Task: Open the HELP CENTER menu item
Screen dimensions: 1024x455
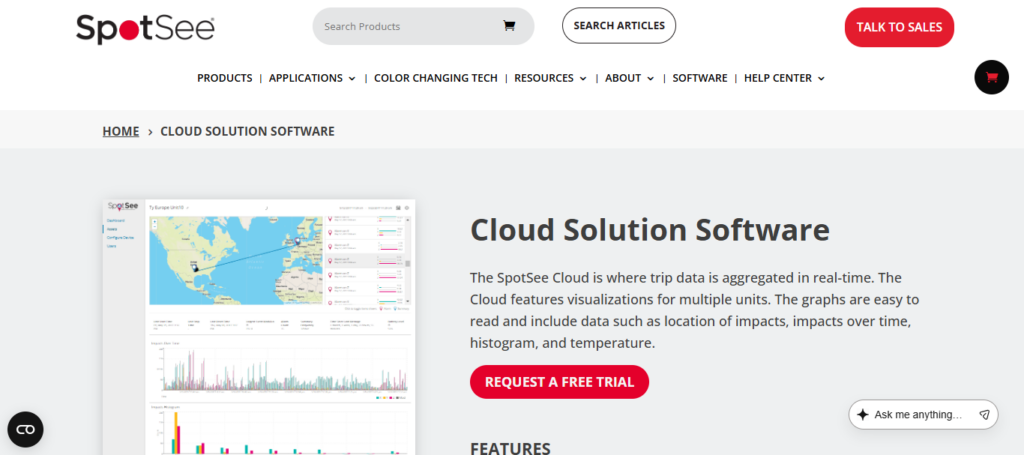Action: point(778,78)
